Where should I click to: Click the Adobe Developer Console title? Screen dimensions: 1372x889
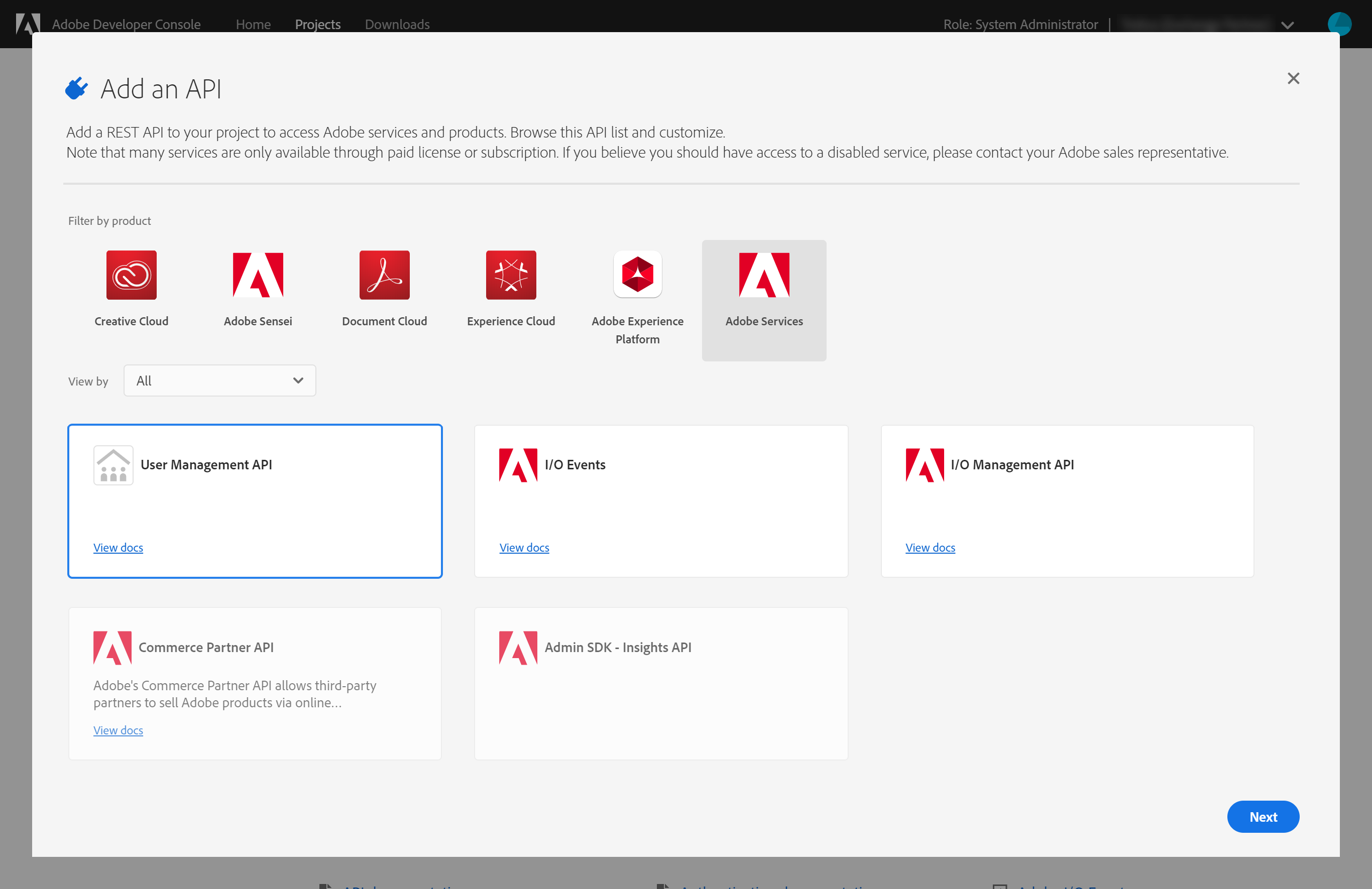pyautogui.click(x=126, y=24)
